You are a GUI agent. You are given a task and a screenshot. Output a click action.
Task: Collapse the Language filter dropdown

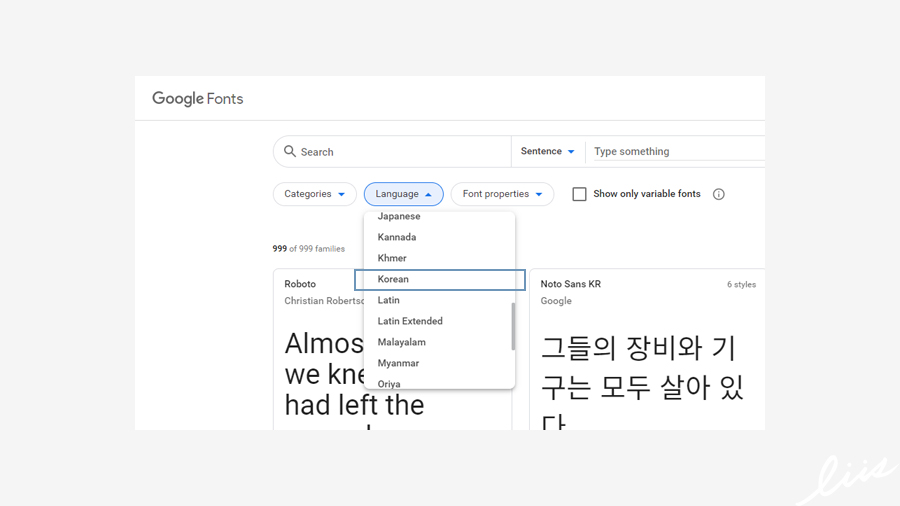click(x=404, y=194)
